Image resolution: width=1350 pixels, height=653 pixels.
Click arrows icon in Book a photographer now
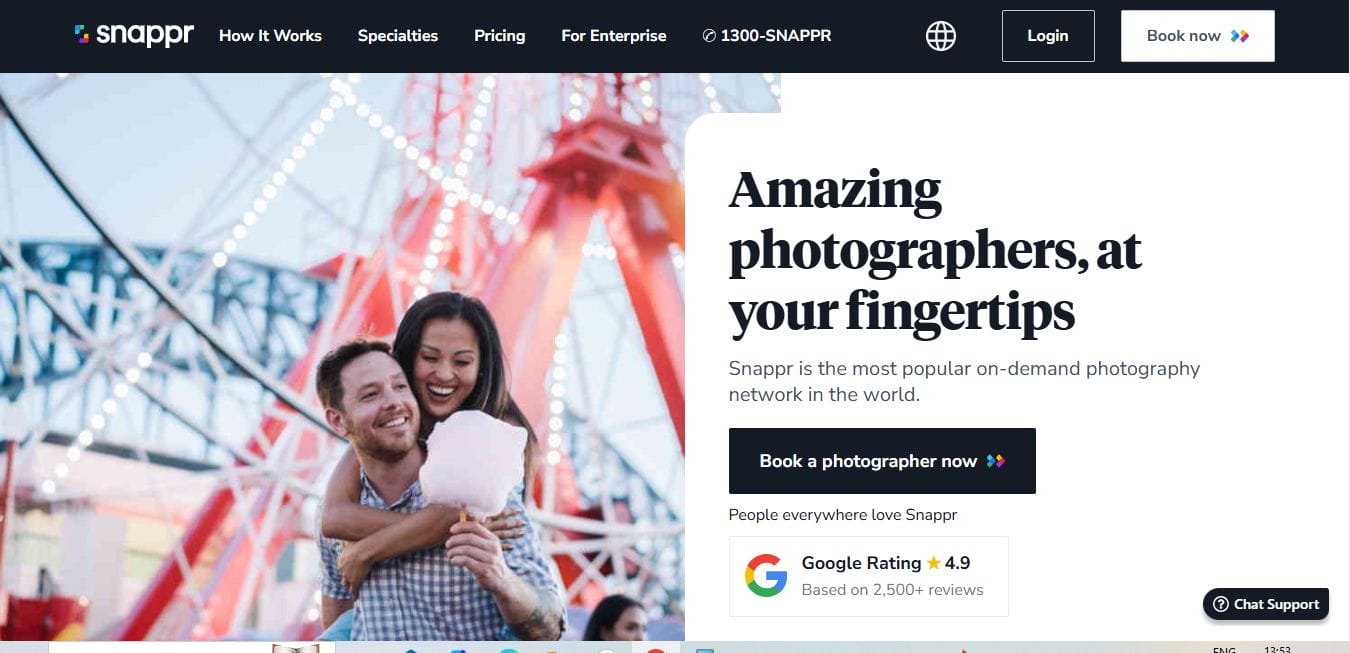click(x=995, y=461)
